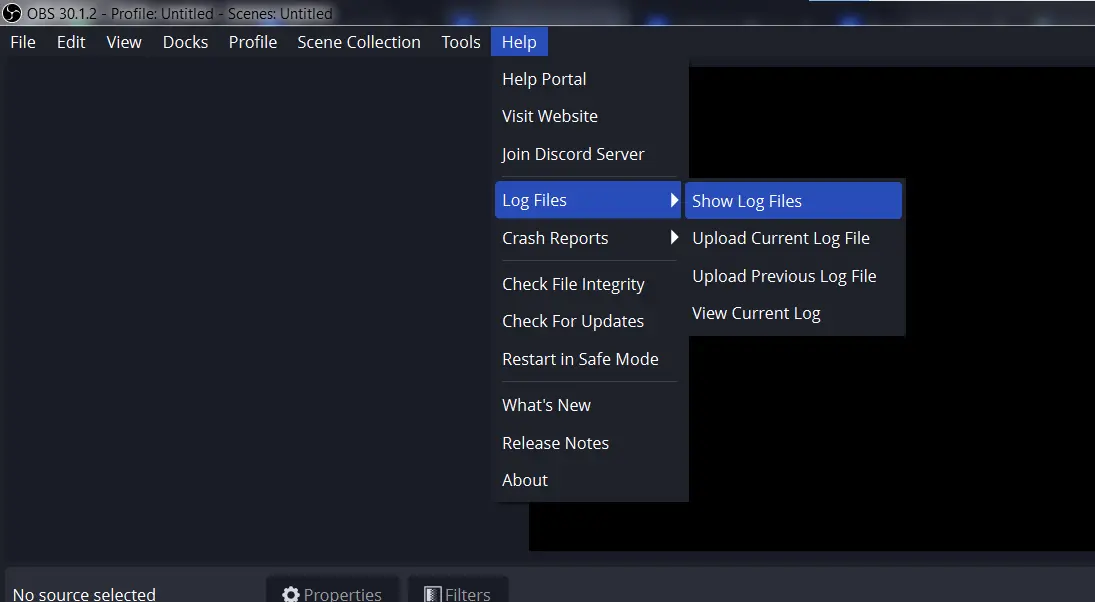Click the OBS logo in title bar
Viewport: 1095px width, 602px height.
point(12,13)
